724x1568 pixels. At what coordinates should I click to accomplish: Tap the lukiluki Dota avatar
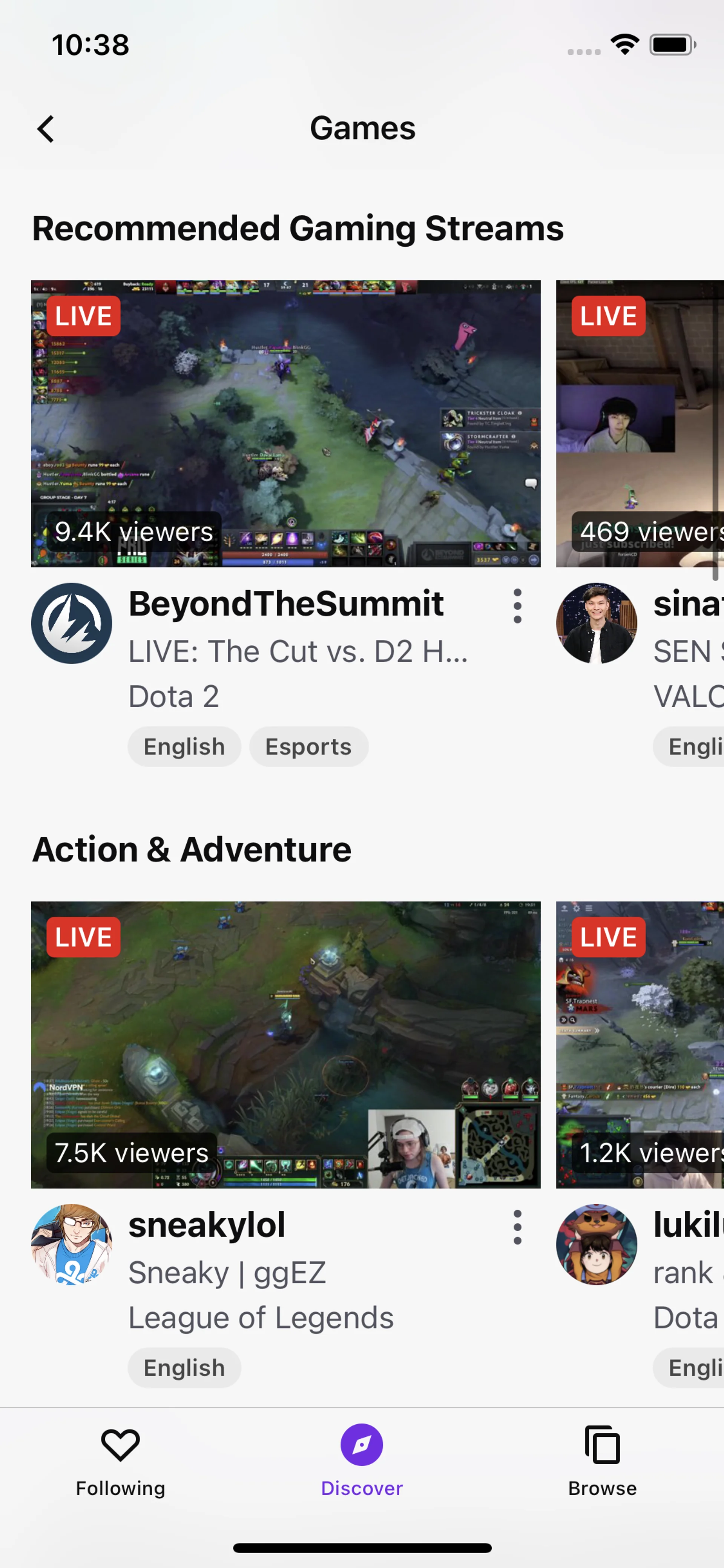597,1244
